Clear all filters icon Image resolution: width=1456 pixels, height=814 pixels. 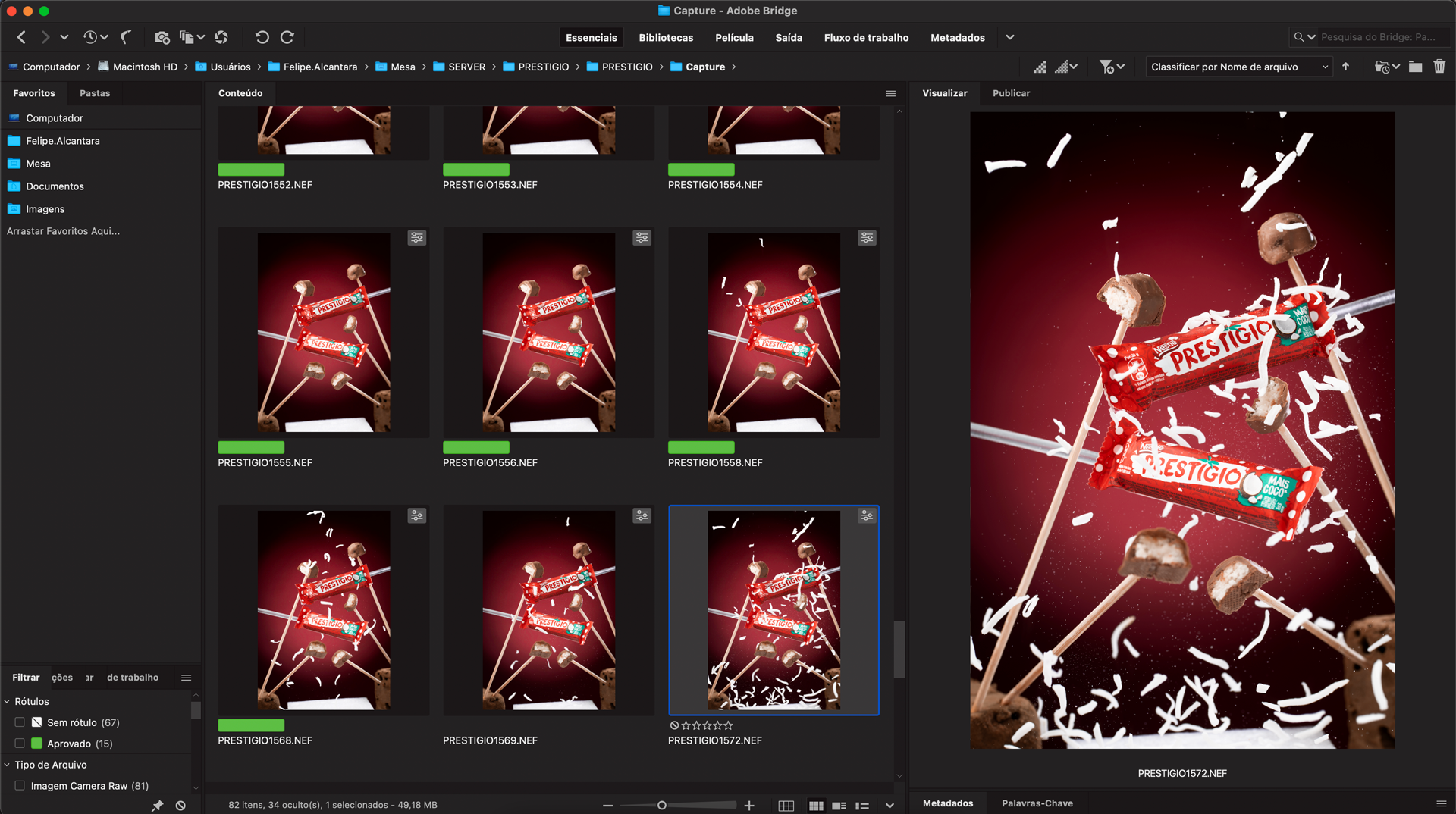180,806
